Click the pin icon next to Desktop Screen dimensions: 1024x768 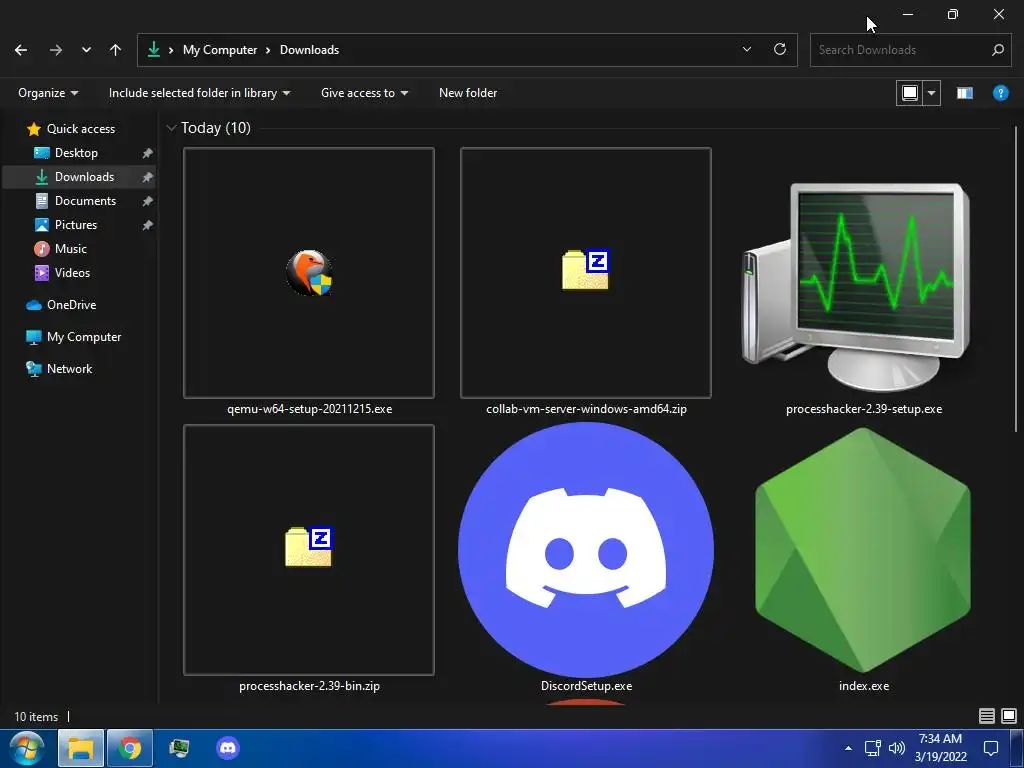(148, 153)
